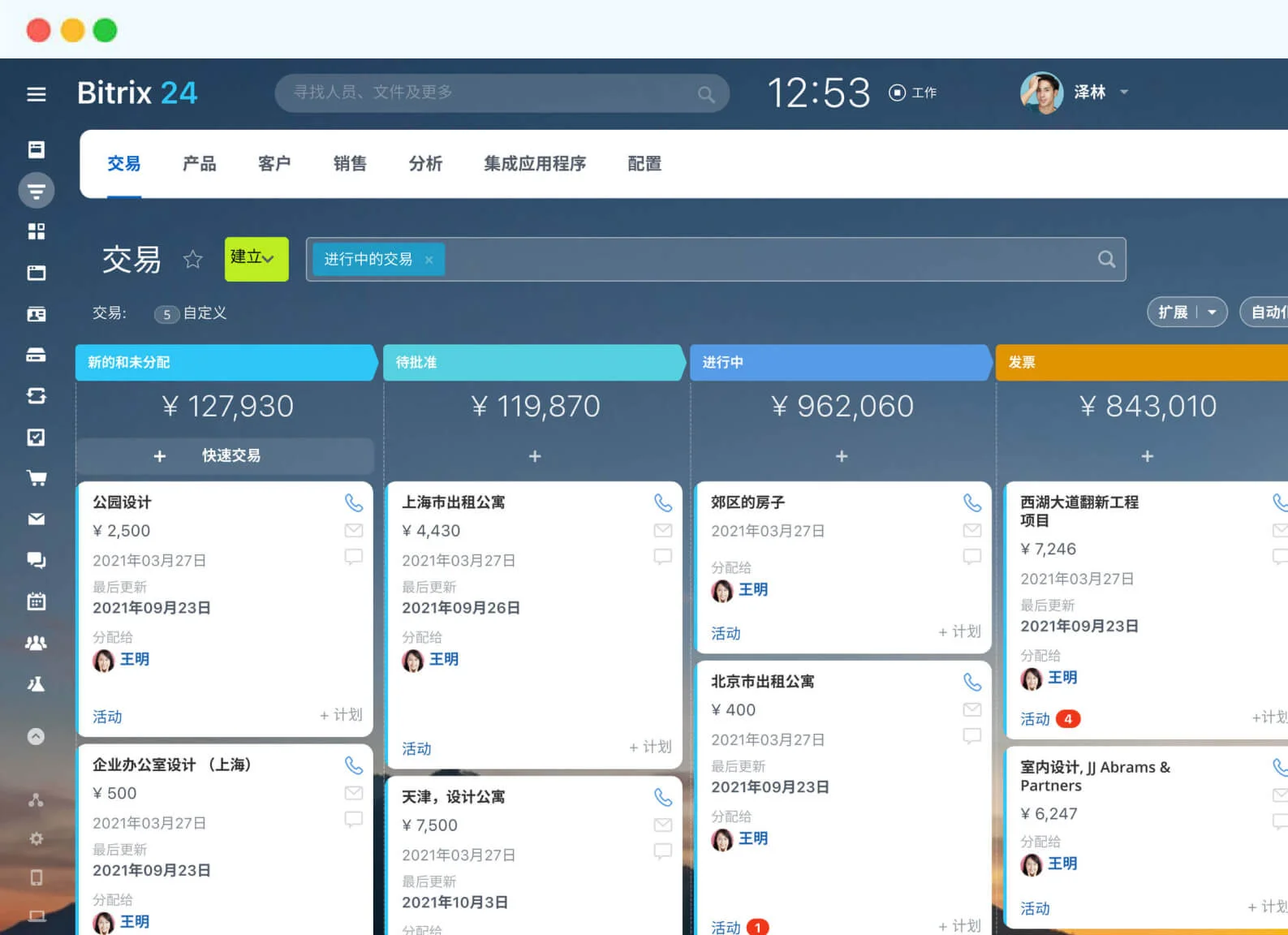Click phone icon on 公园设计 card

(x=354, y=503)
